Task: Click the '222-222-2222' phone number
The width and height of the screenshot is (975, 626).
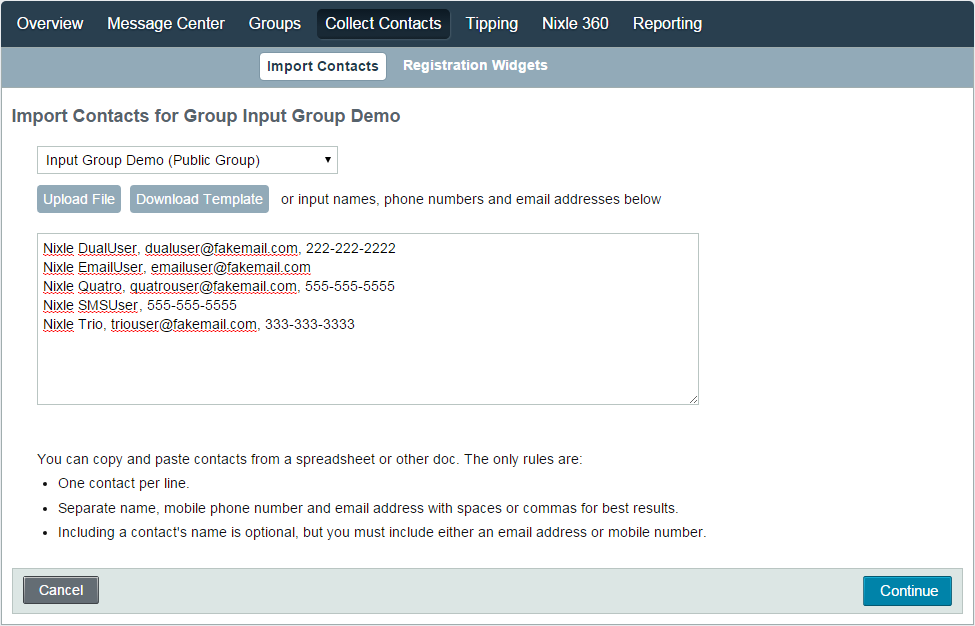Action: click(x=351, y=249)
